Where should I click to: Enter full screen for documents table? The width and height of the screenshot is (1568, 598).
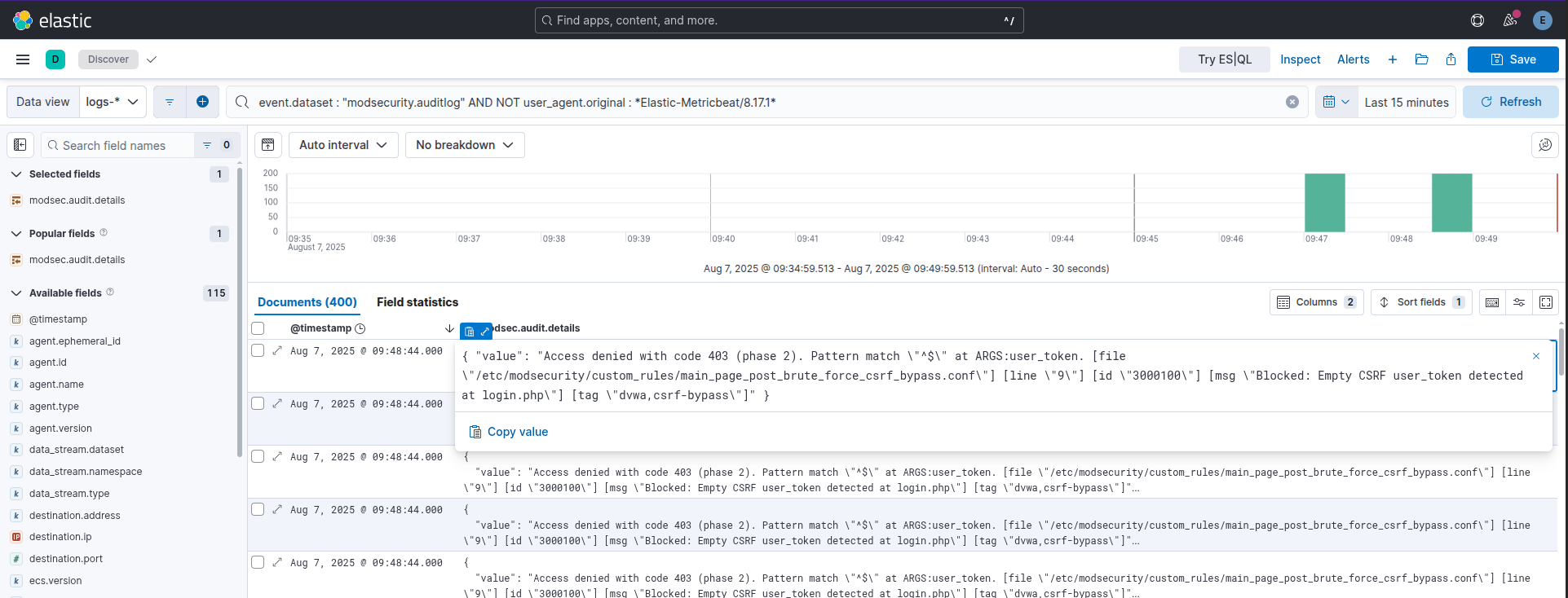click(1545, 302)
